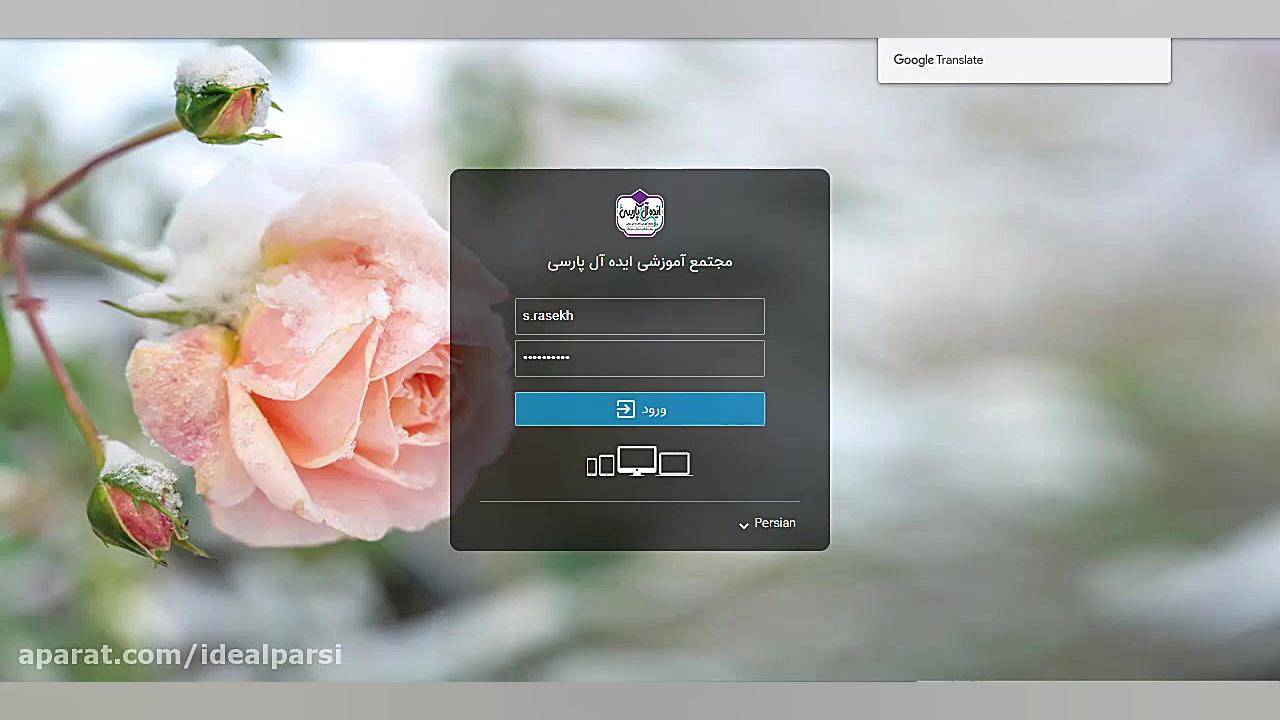The image size is (1280, 720).
Task: Select the laptop device icon
Action: point(675,463)
